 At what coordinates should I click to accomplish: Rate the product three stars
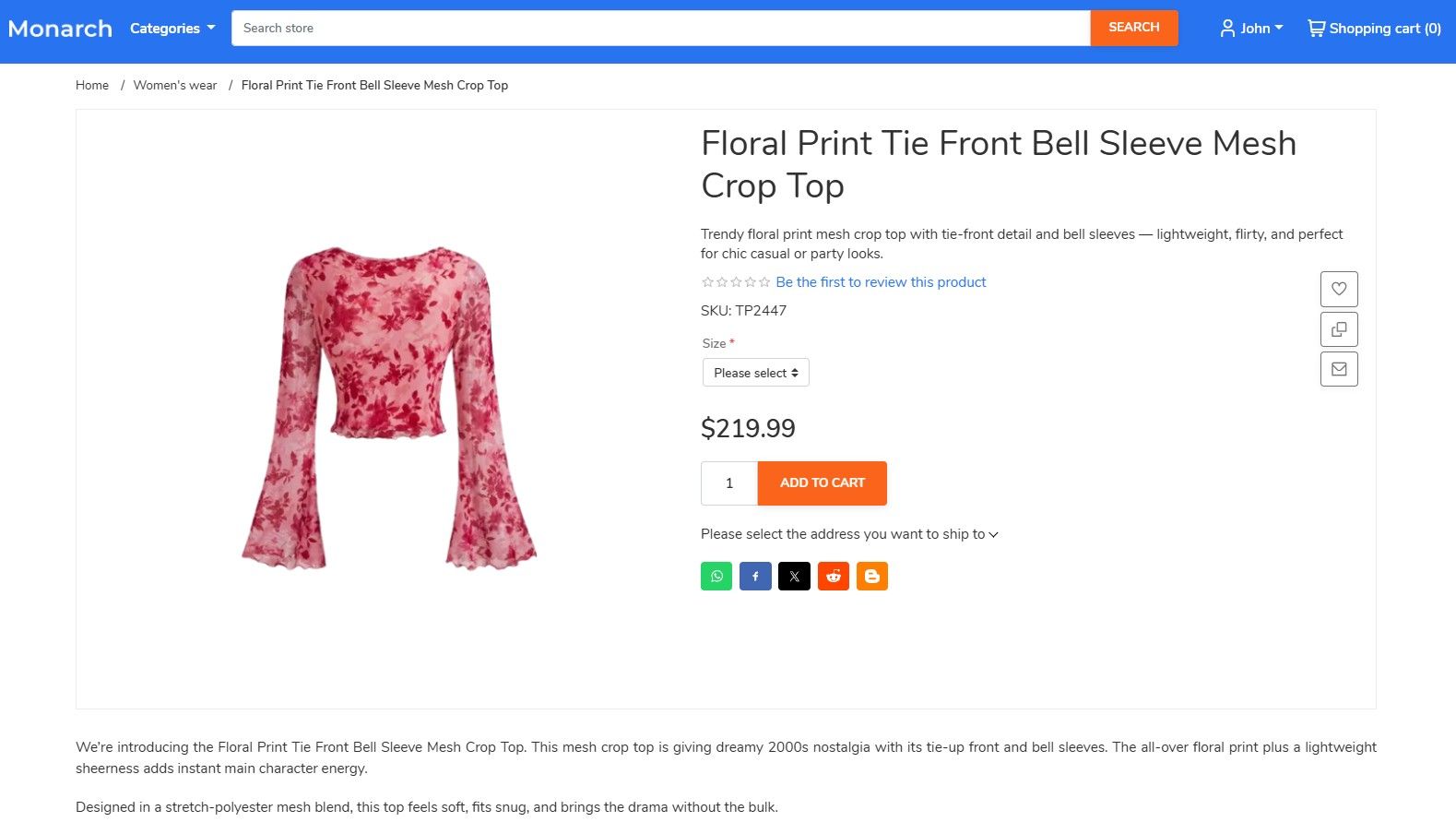(x=735, y=280)
